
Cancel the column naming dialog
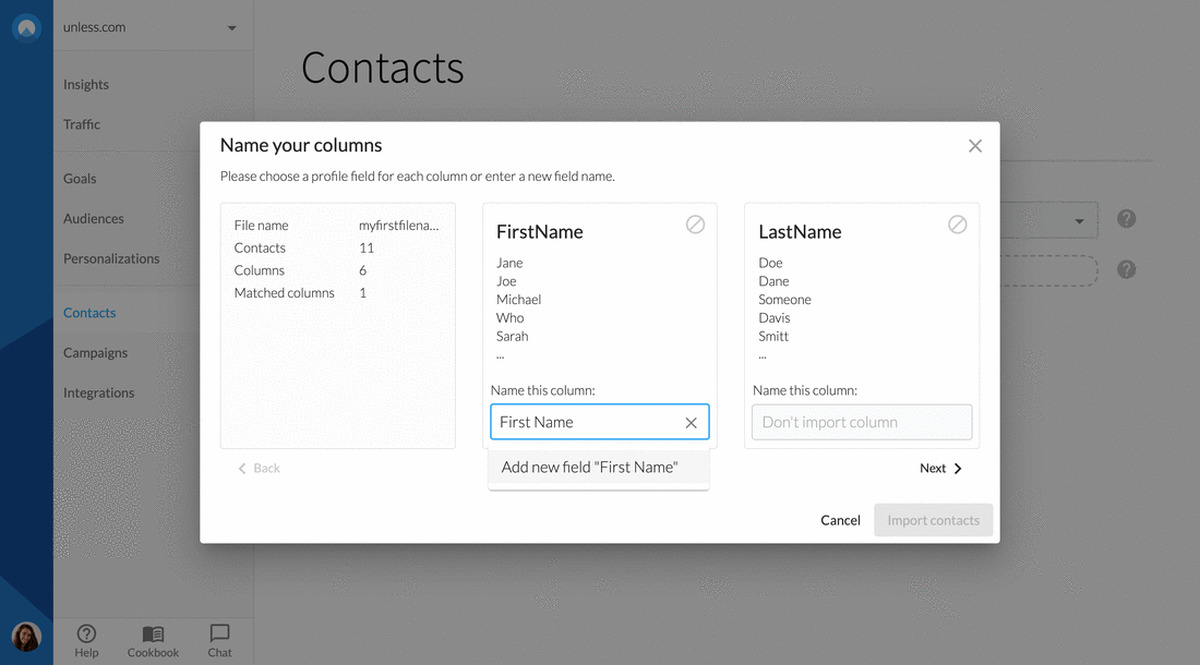pos(840,520)
